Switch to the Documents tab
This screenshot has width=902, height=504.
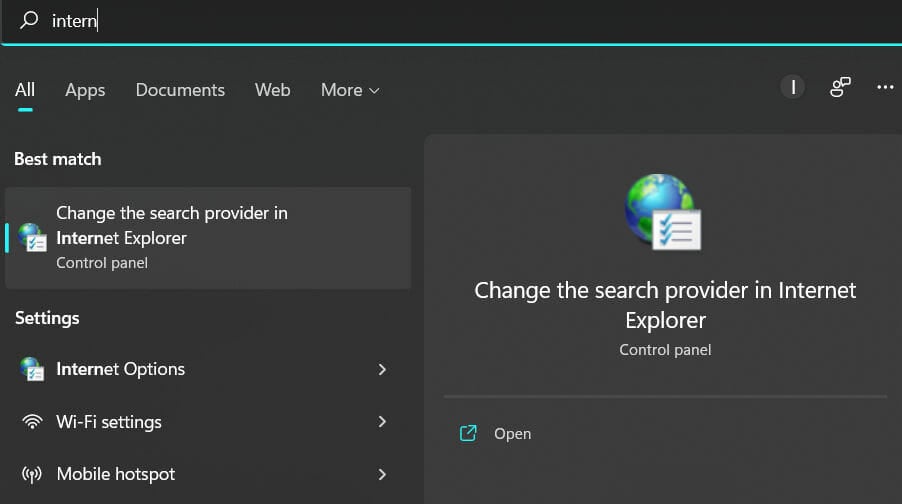(x=180, y=90)
